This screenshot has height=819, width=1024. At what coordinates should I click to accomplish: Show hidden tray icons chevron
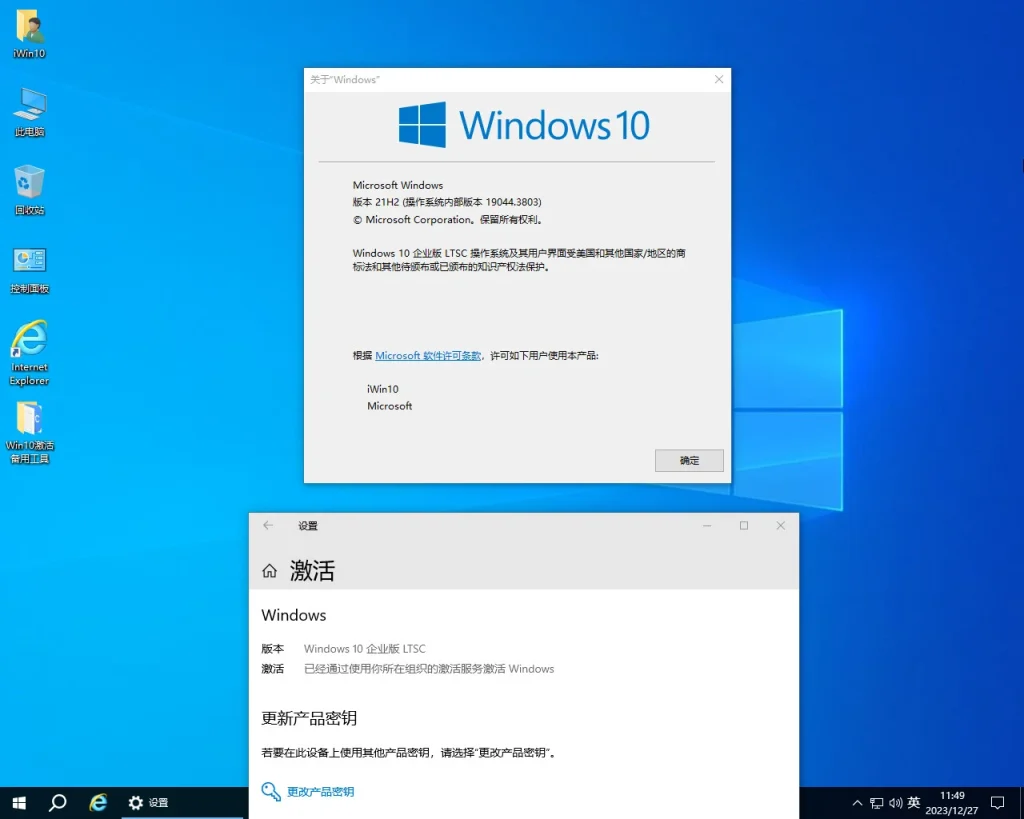click(857, 803)
